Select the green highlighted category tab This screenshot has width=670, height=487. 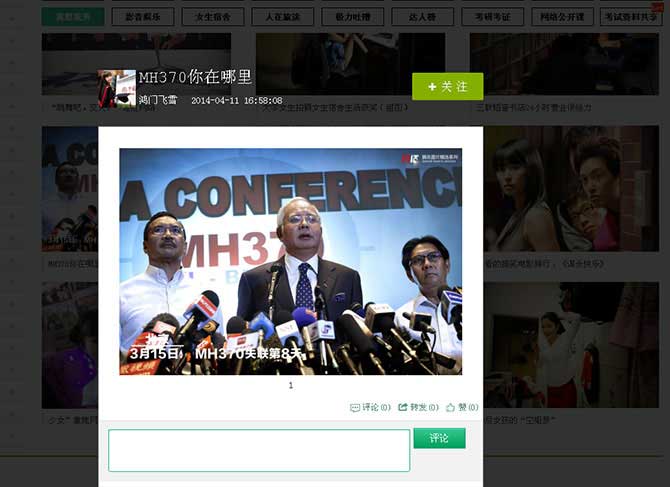(73, 17)
